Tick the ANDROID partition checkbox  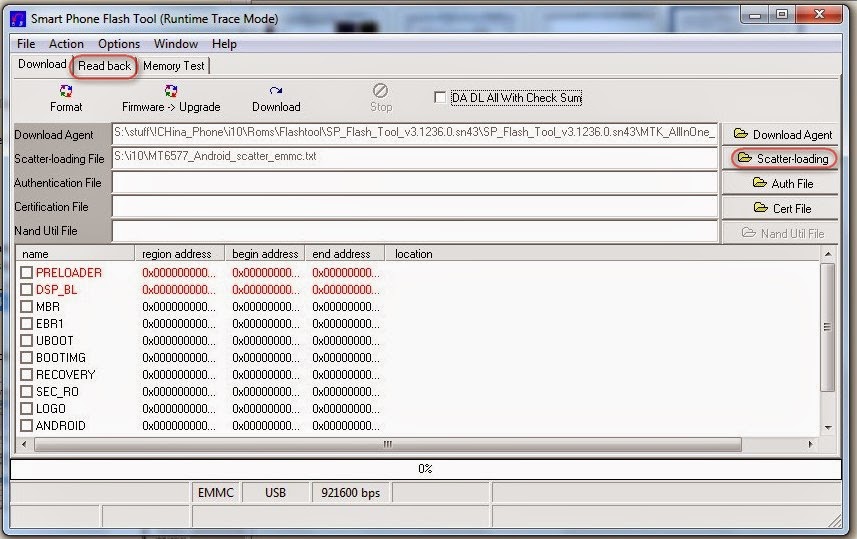(26, 425)
